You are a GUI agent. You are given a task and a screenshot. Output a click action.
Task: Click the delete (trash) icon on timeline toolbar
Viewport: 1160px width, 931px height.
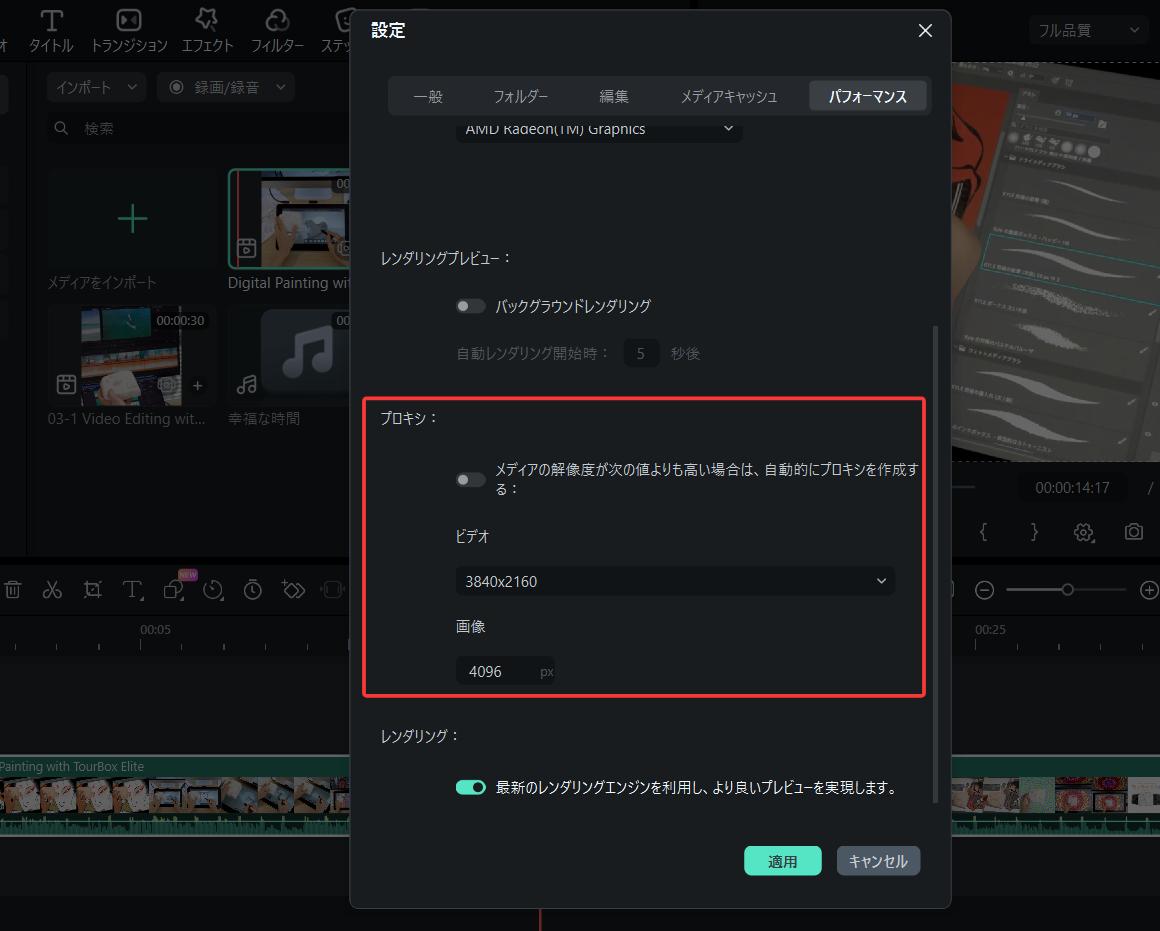pyautogui.click(x=13, y=589)
